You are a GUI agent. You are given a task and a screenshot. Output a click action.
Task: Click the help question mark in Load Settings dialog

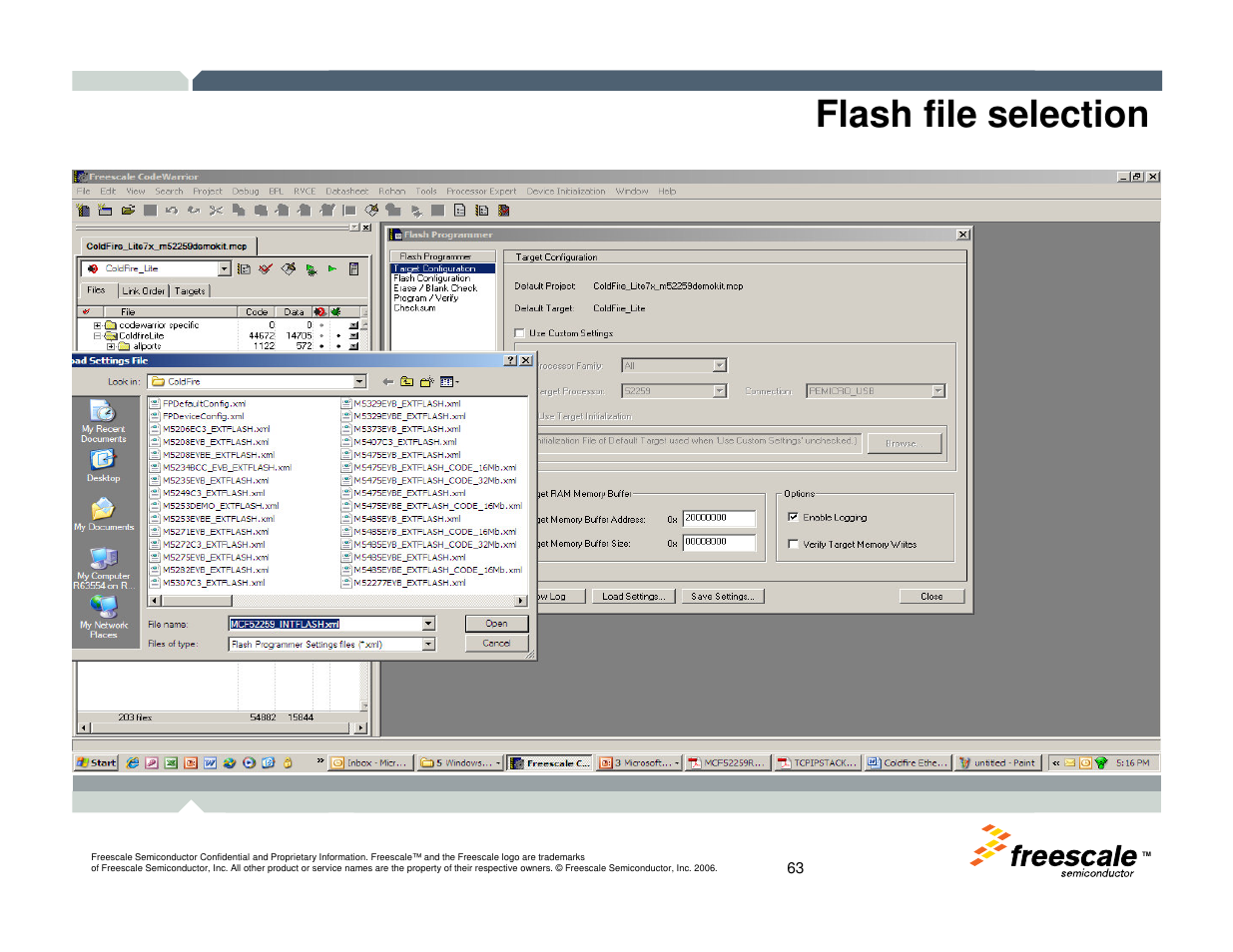[510, 360]
